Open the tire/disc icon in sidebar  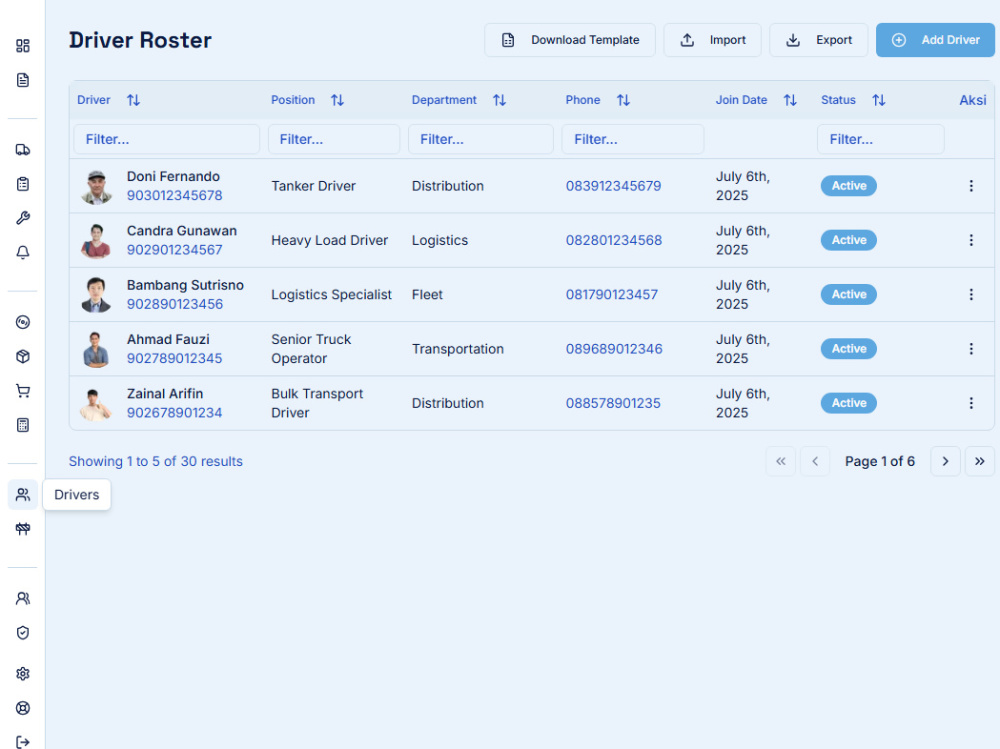(x=22, y=322)
